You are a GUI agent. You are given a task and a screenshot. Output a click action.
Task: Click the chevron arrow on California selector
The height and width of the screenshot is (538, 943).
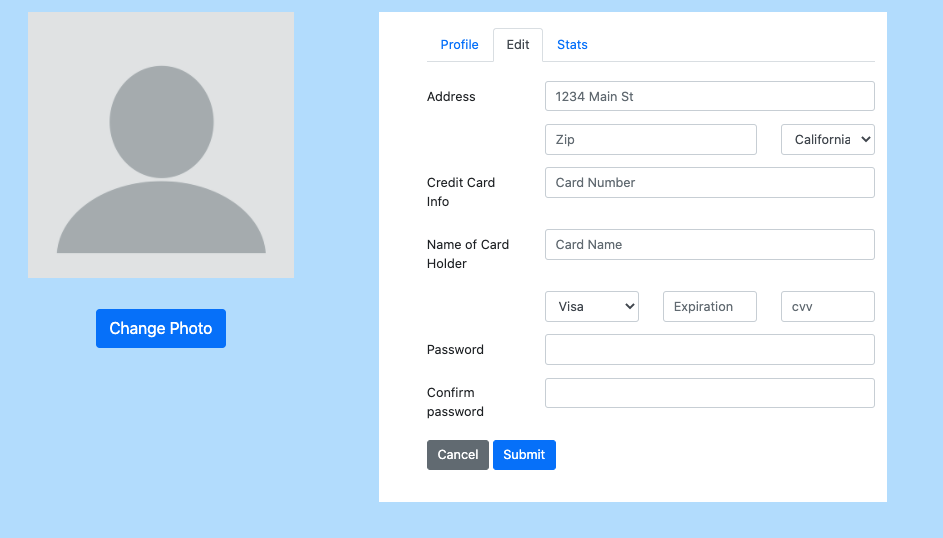[865, 139]
